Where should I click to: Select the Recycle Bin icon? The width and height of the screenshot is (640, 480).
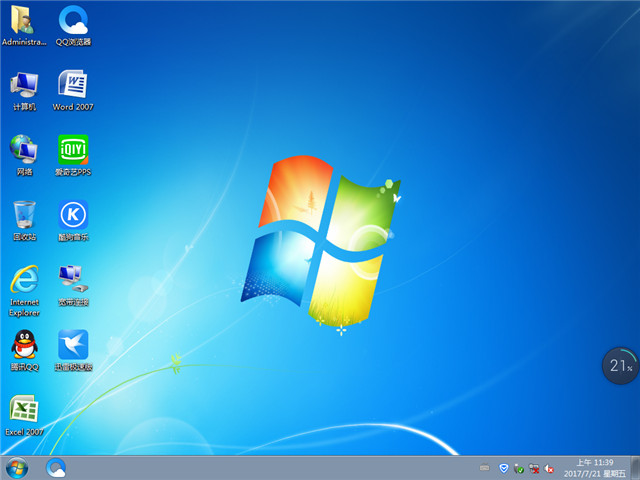click(x=24, y=215)
